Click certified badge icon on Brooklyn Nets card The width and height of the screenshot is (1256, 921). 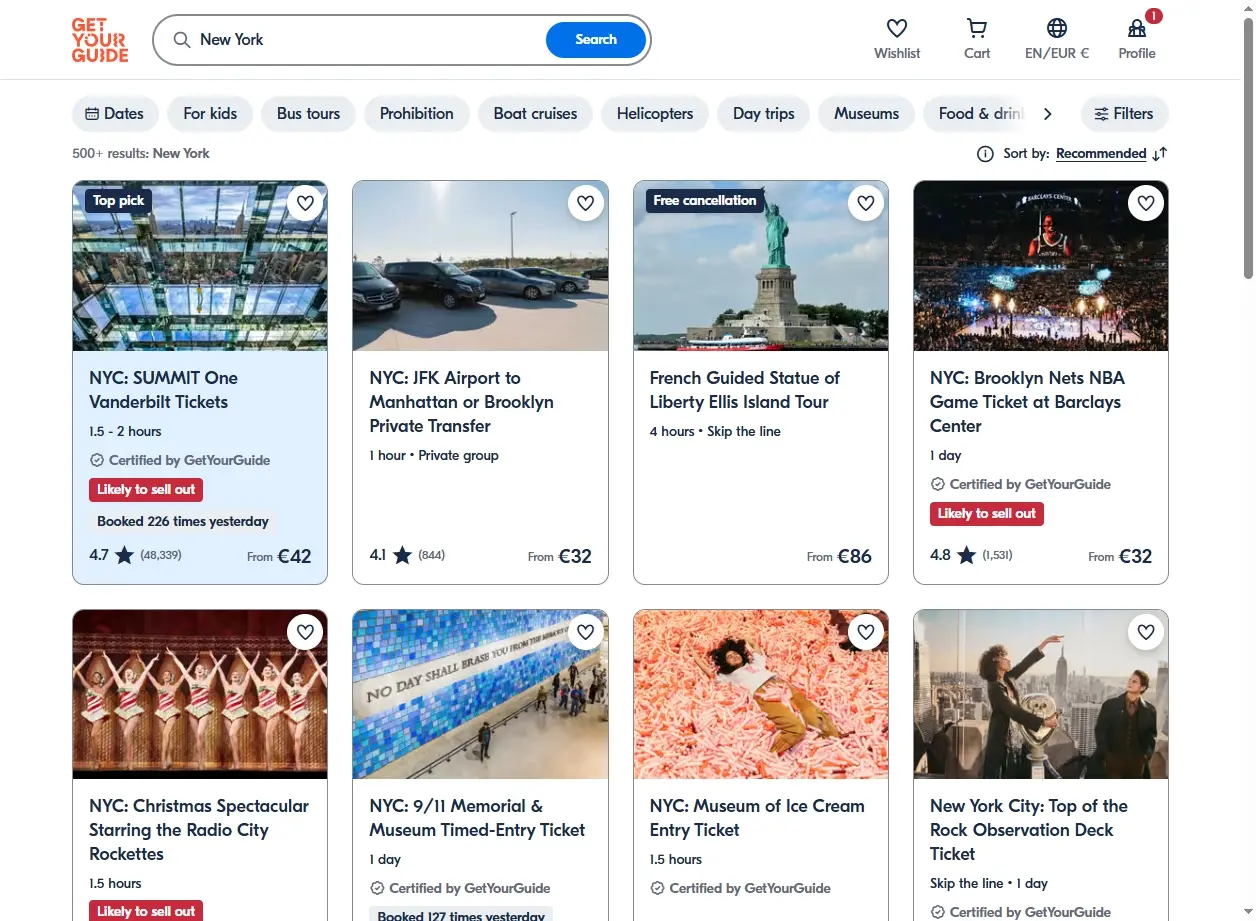pos(938,485)
